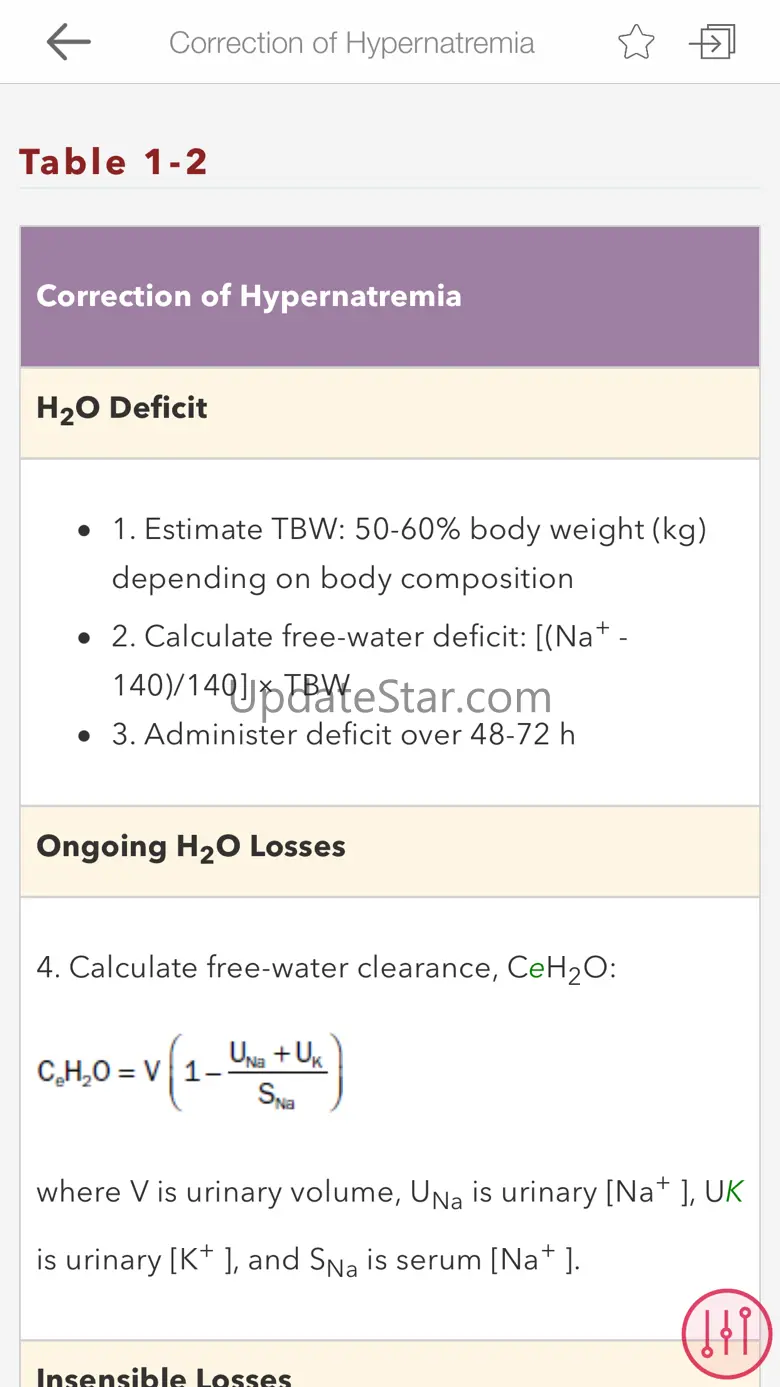
Task: Tap the 'Estimate TBW' list item
Action: [409, 553]
